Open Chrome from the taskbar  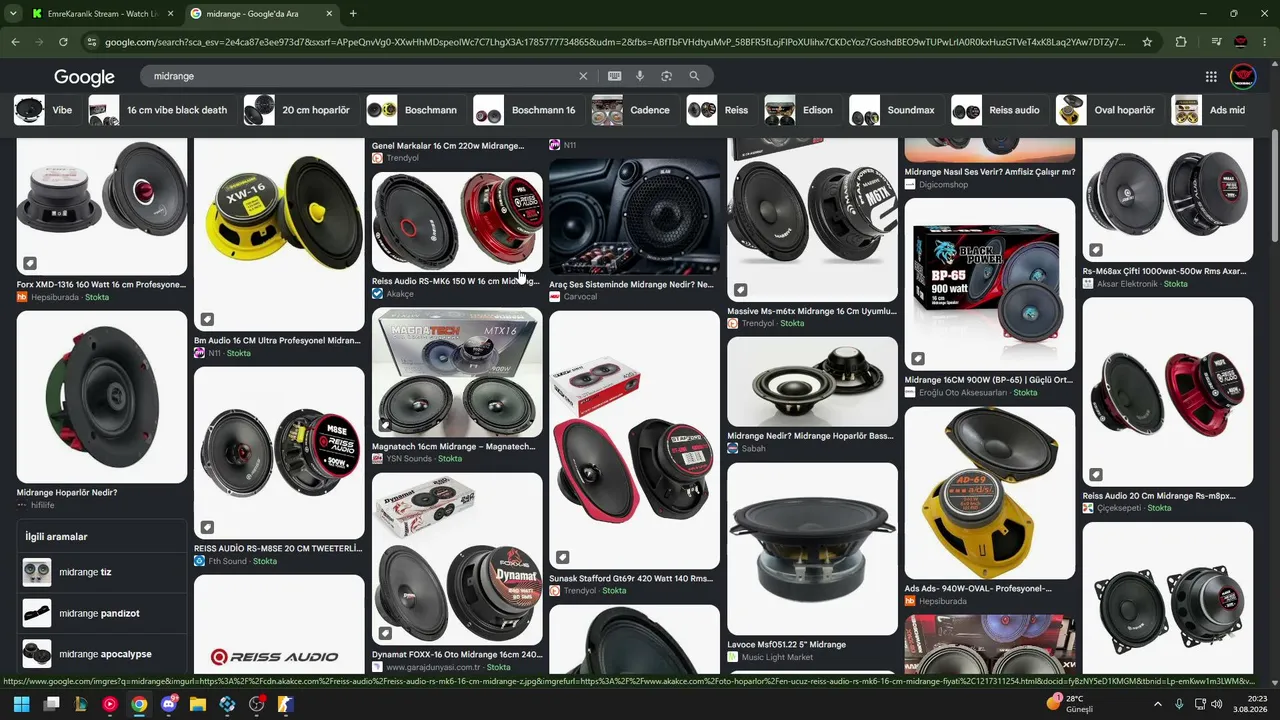(x=139, y=704)
